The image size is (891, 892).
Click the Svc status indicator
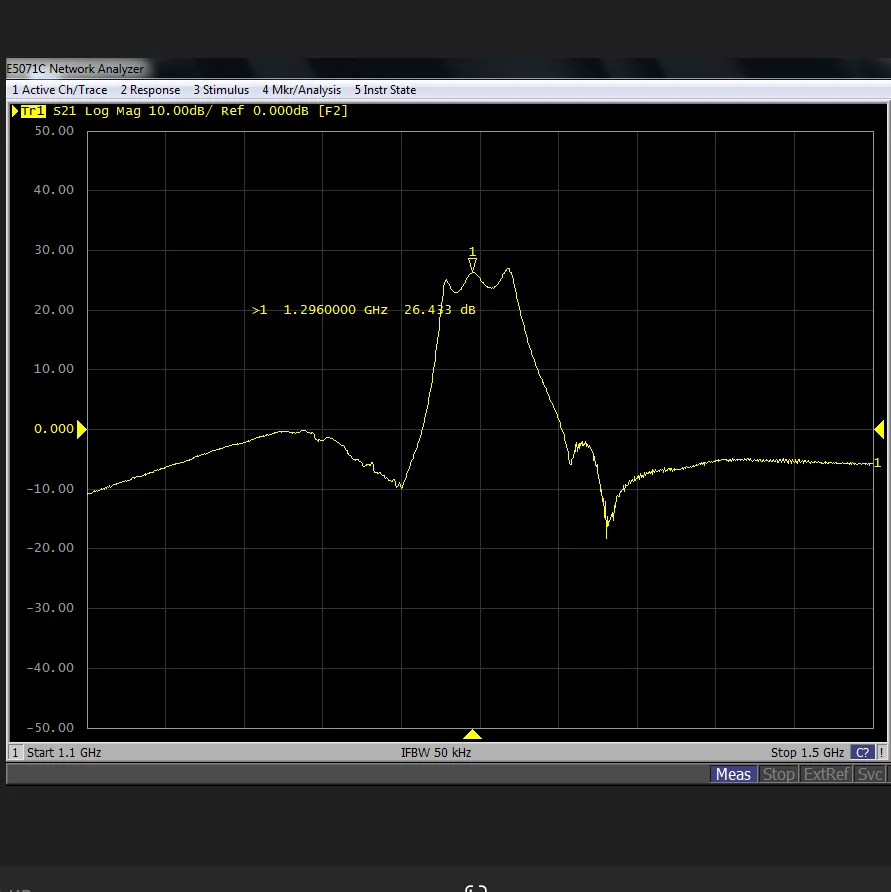click(870, 774)
